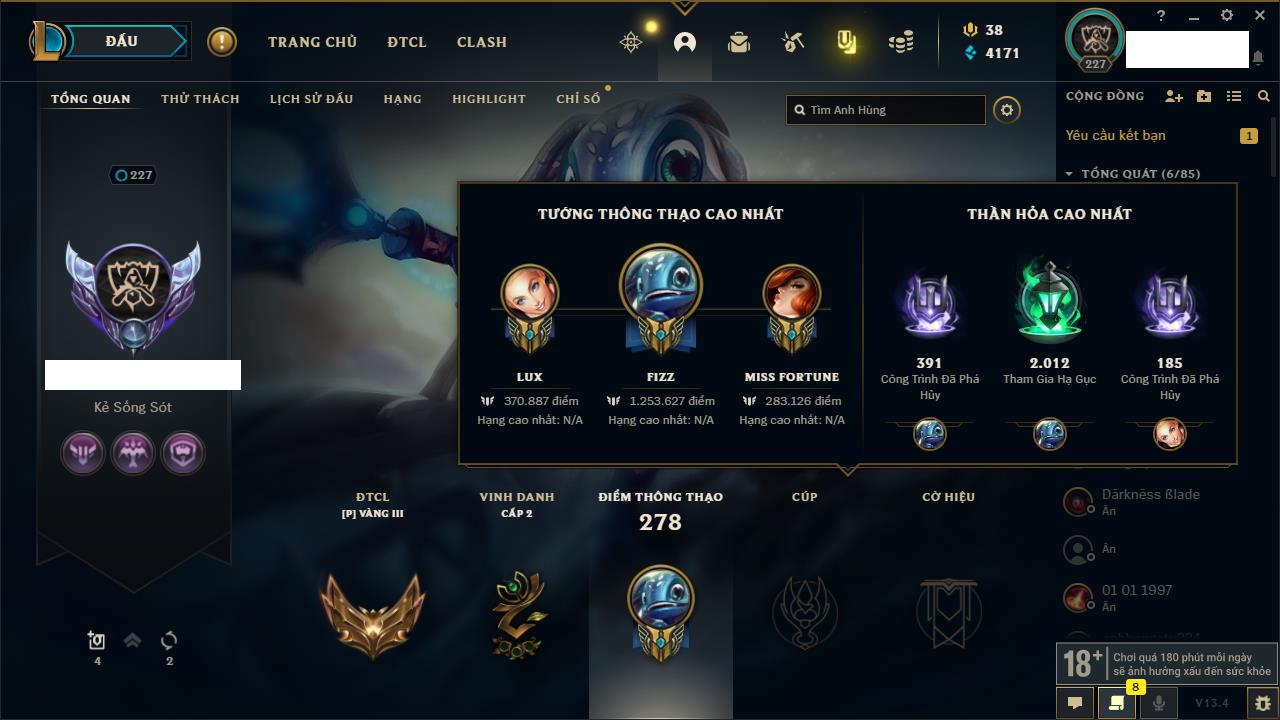
Task: Open the Collection backpack icon
Action: tap(739, 42)
